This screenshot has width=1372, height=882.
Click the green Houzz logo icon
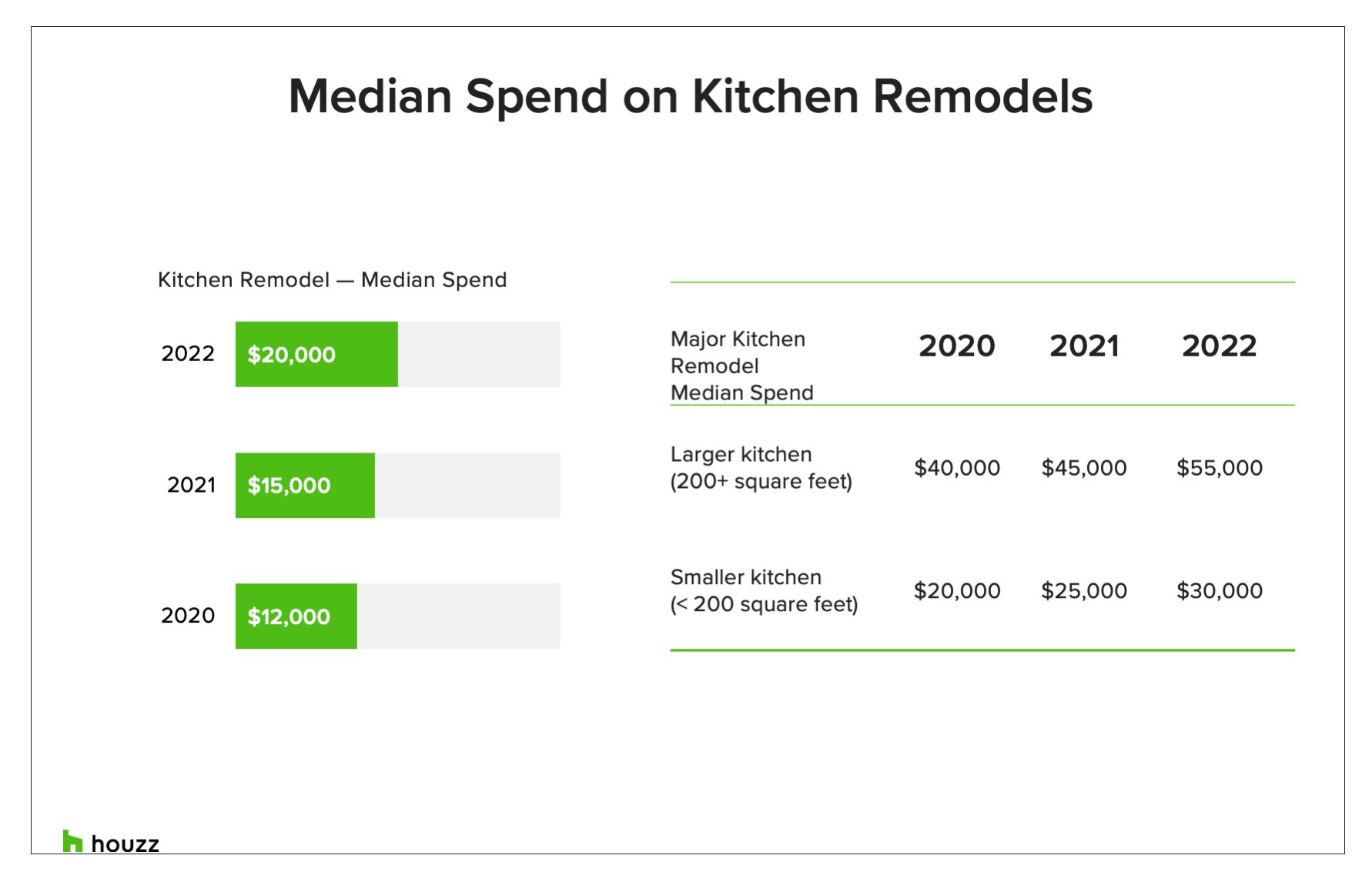click(72, 841)
